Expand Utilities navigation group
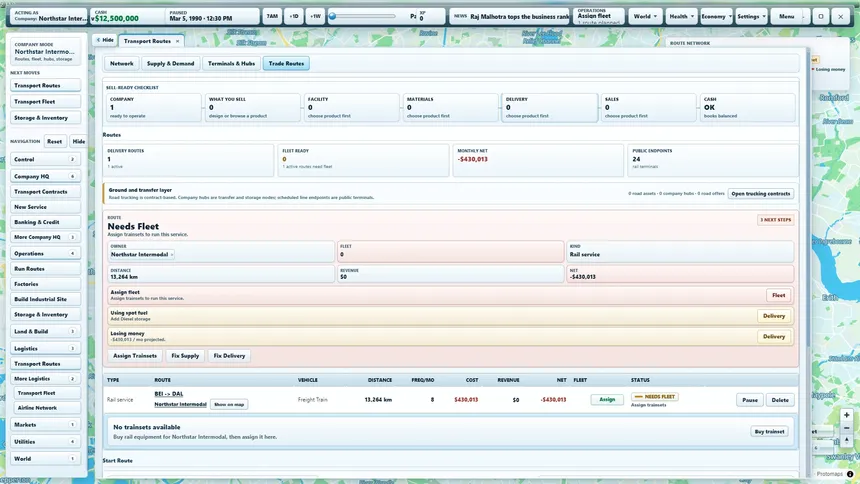This screenshot has height=484, width=860. [x=45, y=442]
